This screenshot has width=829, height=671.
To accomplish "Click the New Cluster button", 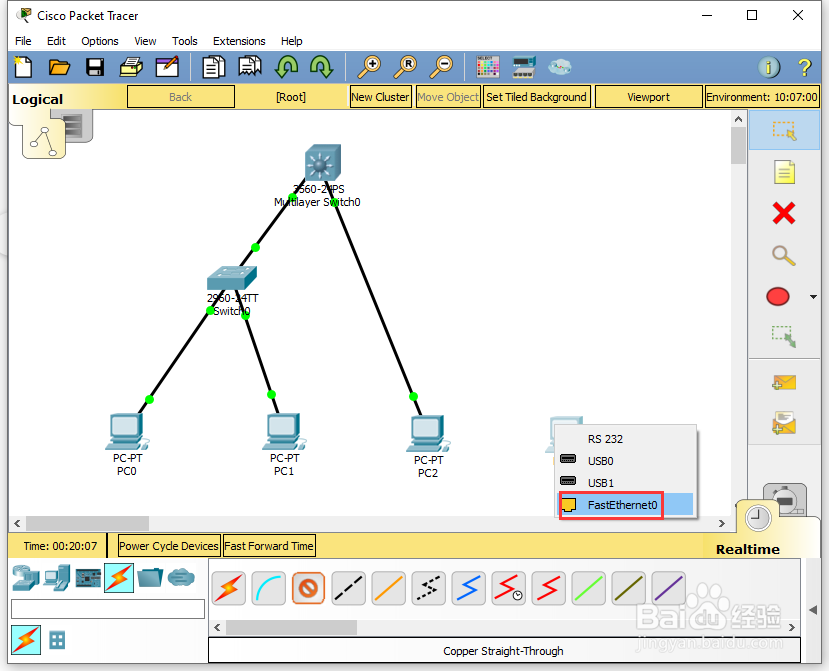I will [380, 97].
